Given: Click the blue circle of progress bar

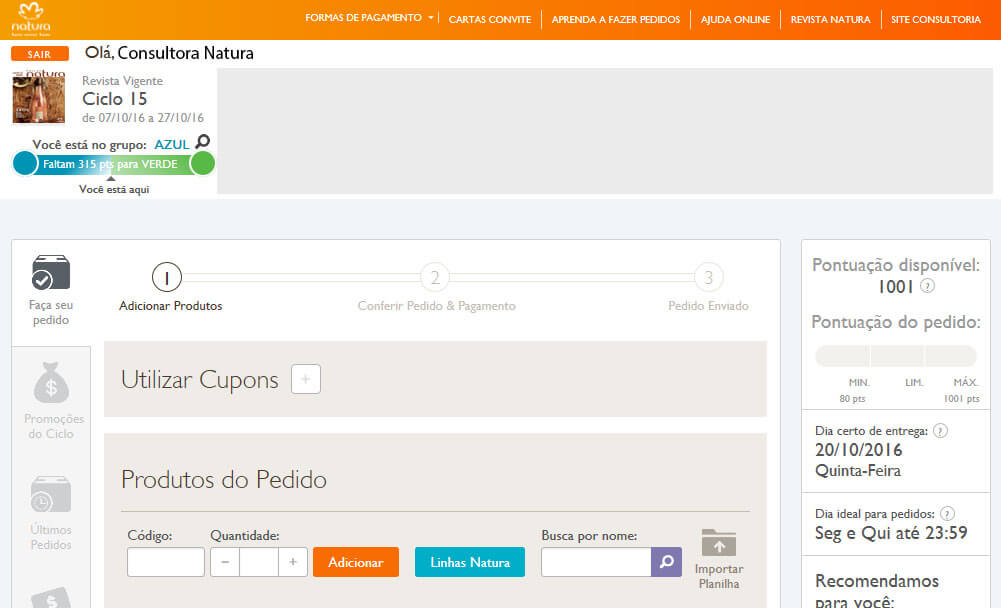Looking at the screenshot, I should (25, 163).
